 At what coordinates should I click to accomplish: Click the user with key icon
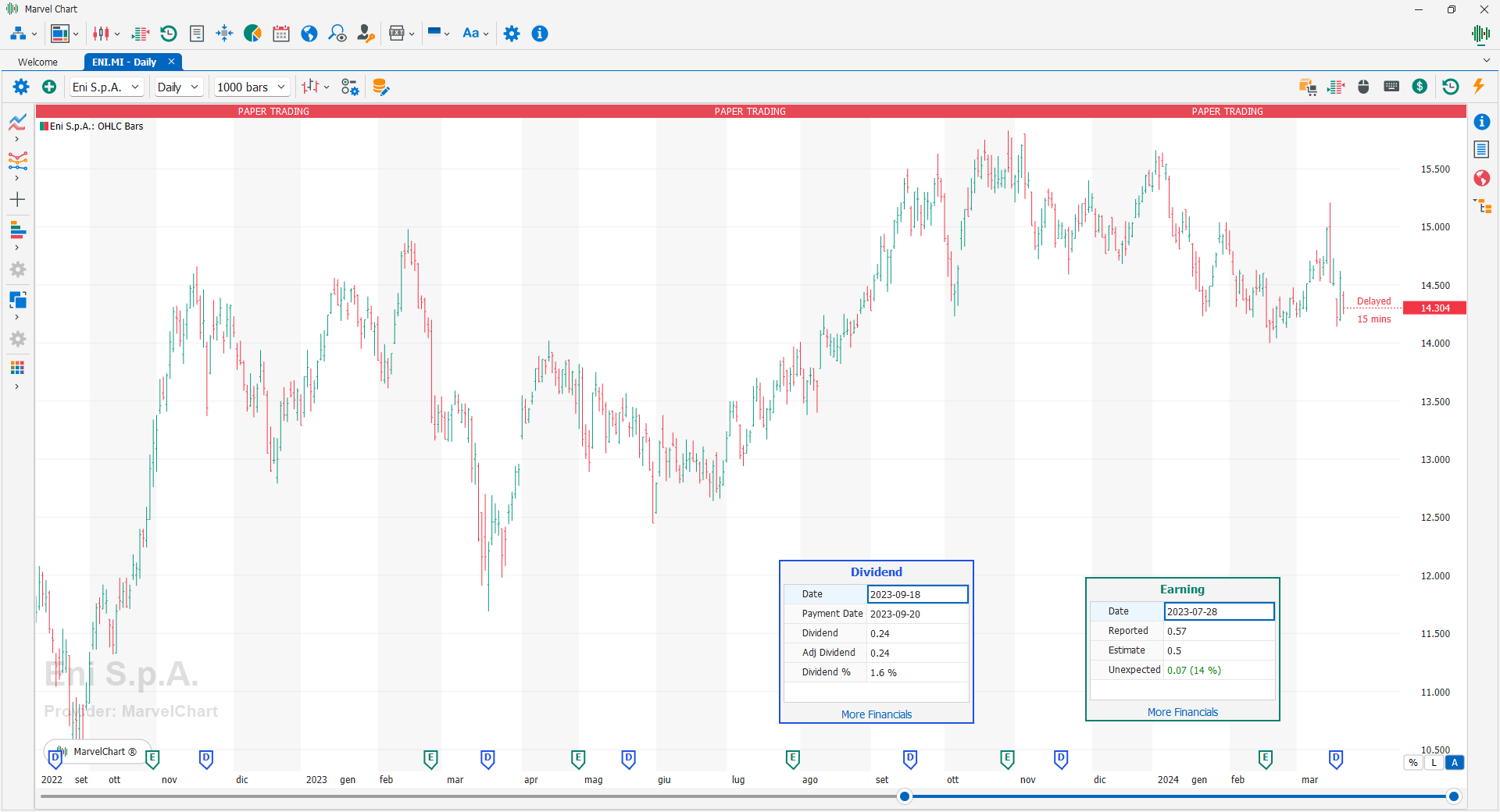pos(366,34)
